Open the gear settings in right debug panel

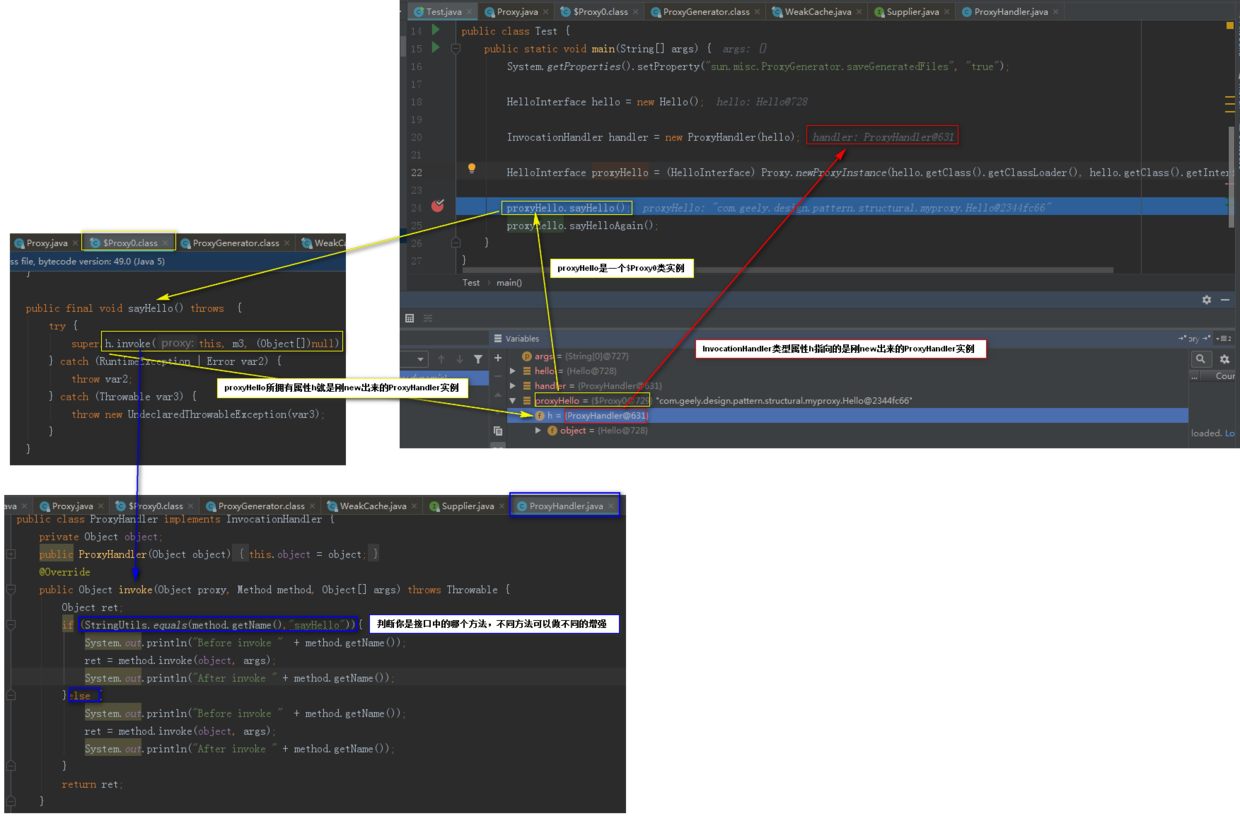1224,359
